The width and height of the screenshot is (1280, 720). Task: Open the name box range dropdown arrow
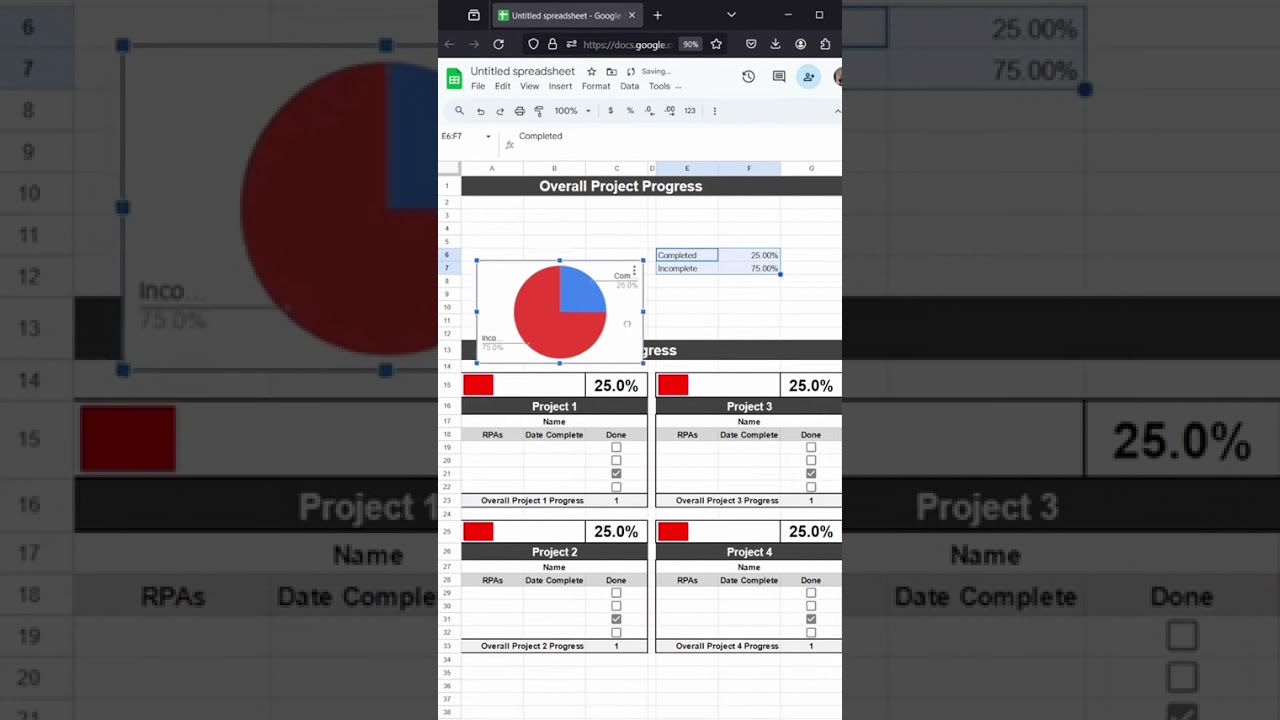(x=488, y=136)
